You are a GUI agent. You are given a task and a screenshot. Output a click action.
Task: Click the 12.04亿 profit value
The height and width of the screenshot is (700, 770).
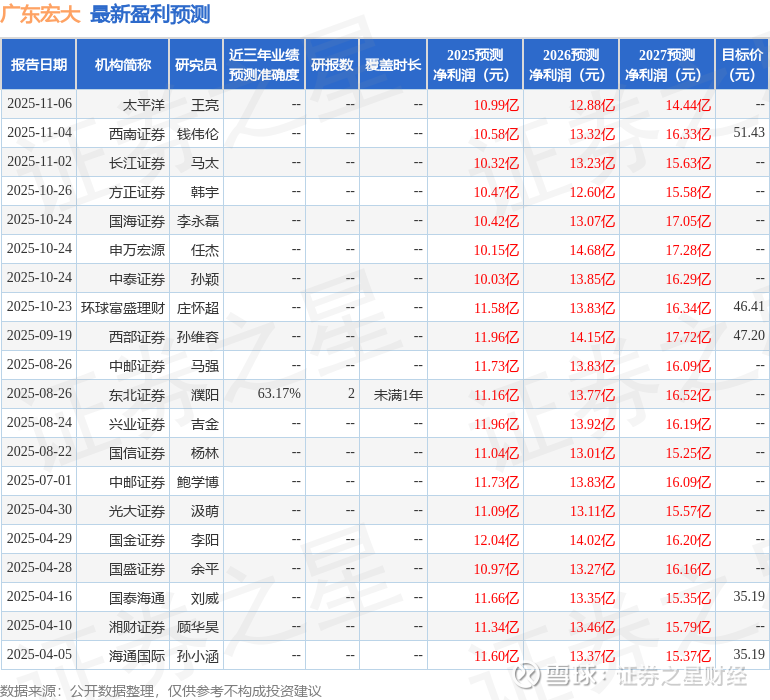pos(496,539)
